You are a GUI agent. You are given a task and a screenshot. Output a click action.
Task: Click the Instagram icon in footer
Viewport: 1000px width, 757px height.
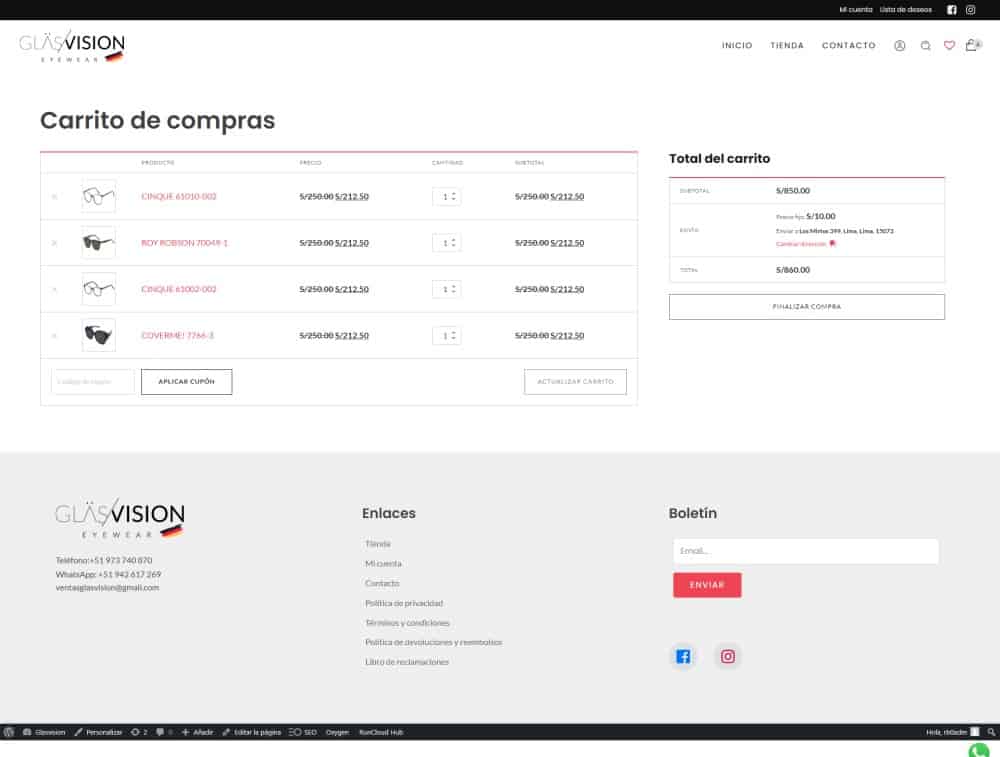[728, 657]
